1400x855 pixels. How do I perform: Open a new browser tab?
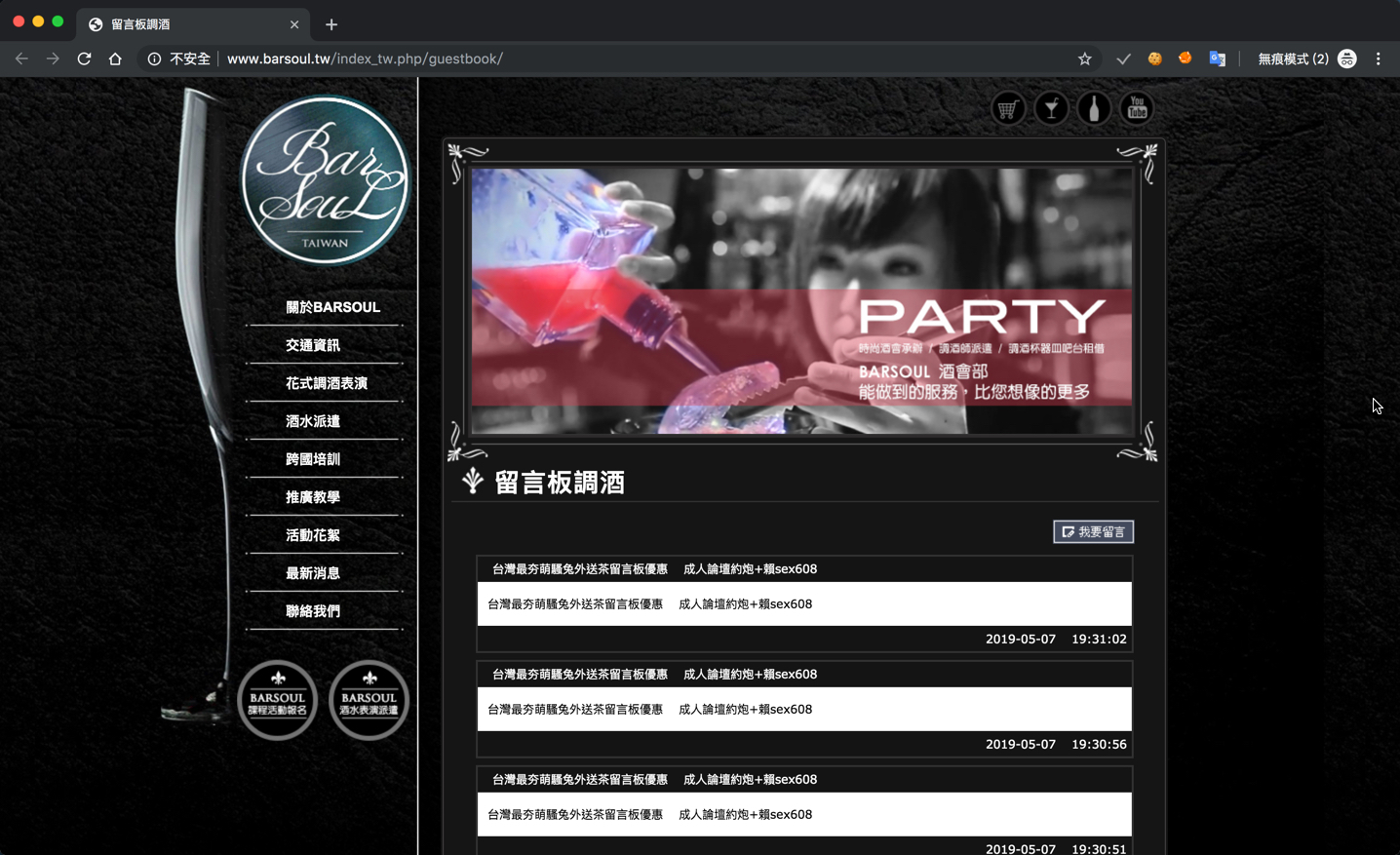click(x=331, y=24)
